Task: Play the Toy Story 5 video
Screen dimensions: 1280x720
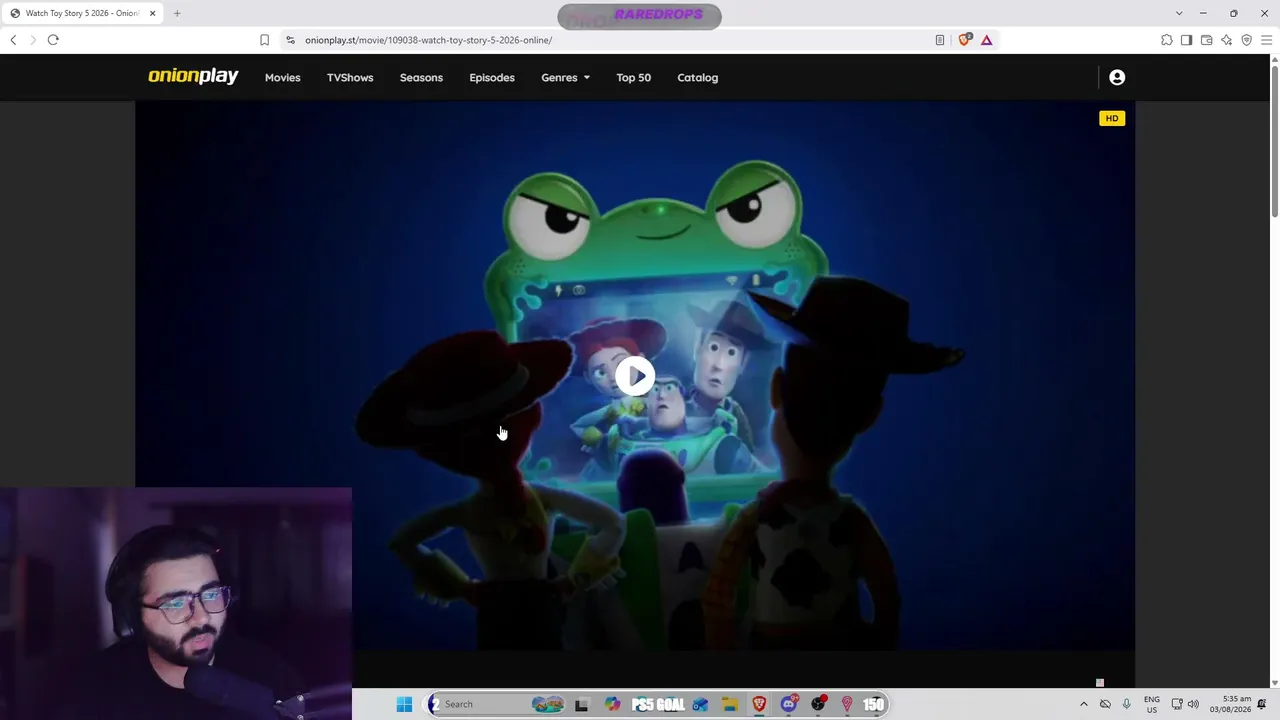Action: 635,376
